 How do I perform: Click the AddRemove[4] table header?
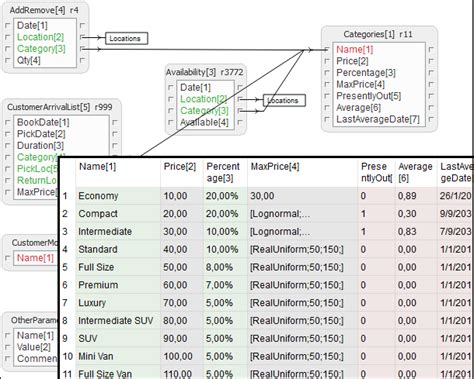tap(44, 10)
